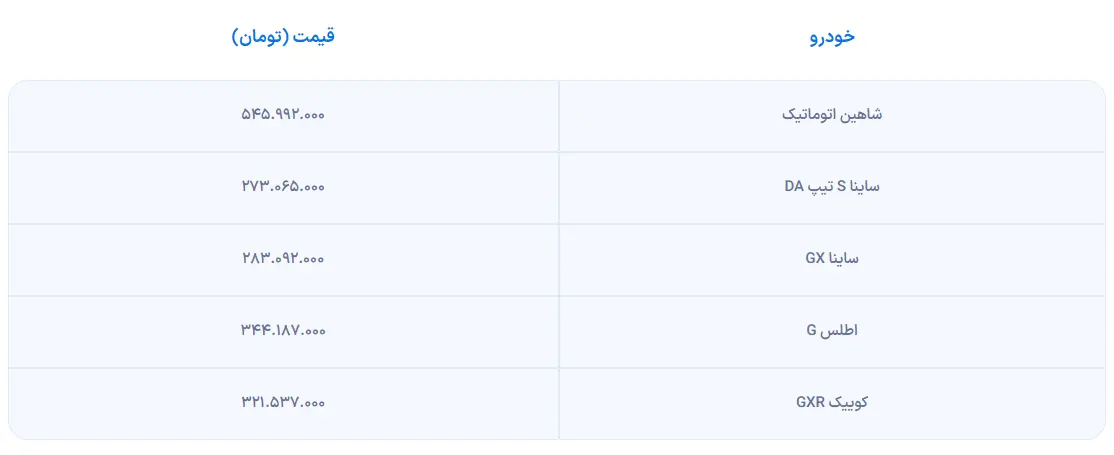Click the price ۲۷۳.۰۶۵.۰۰۰
The width and height of the screenshot is (1114, 455).
click(283, 186)
